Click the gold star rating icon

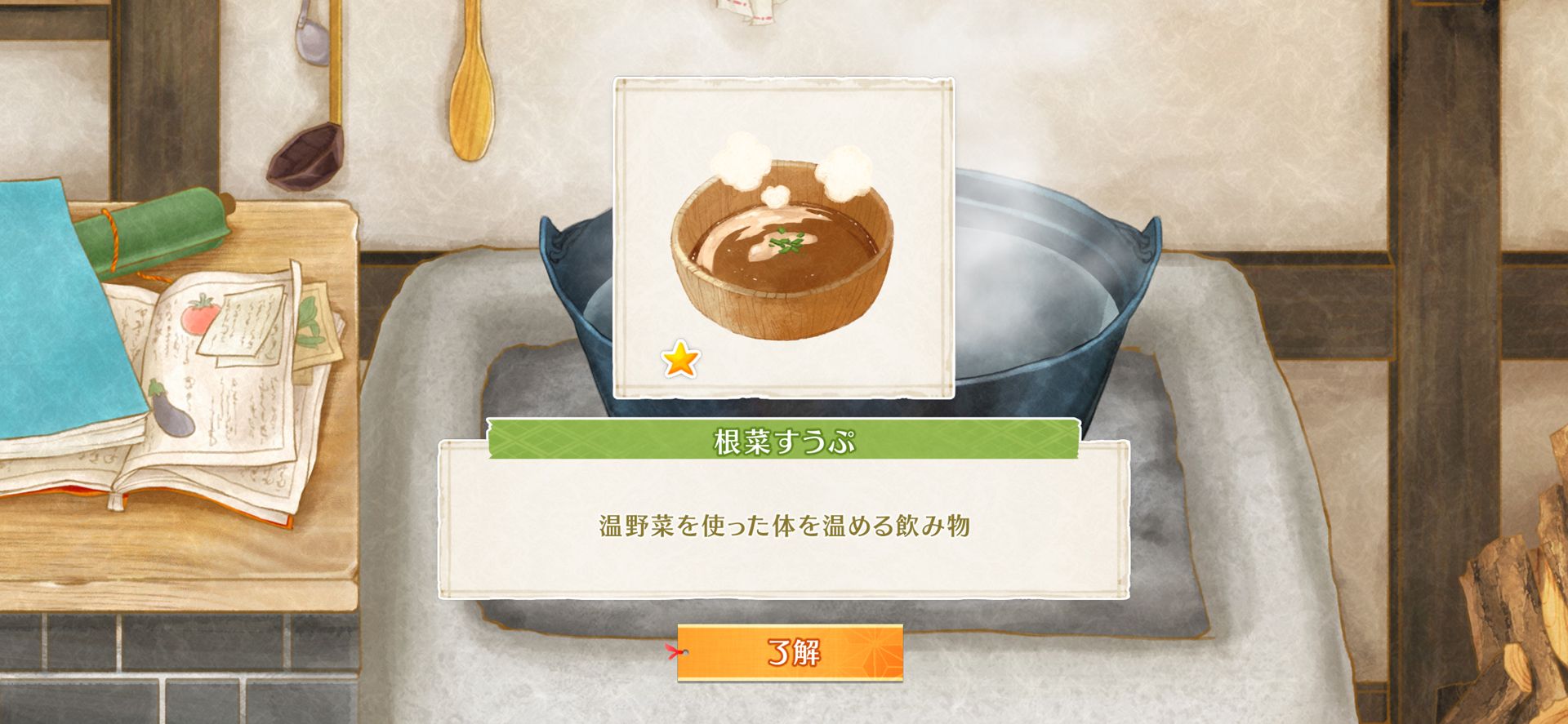[680, 360]
